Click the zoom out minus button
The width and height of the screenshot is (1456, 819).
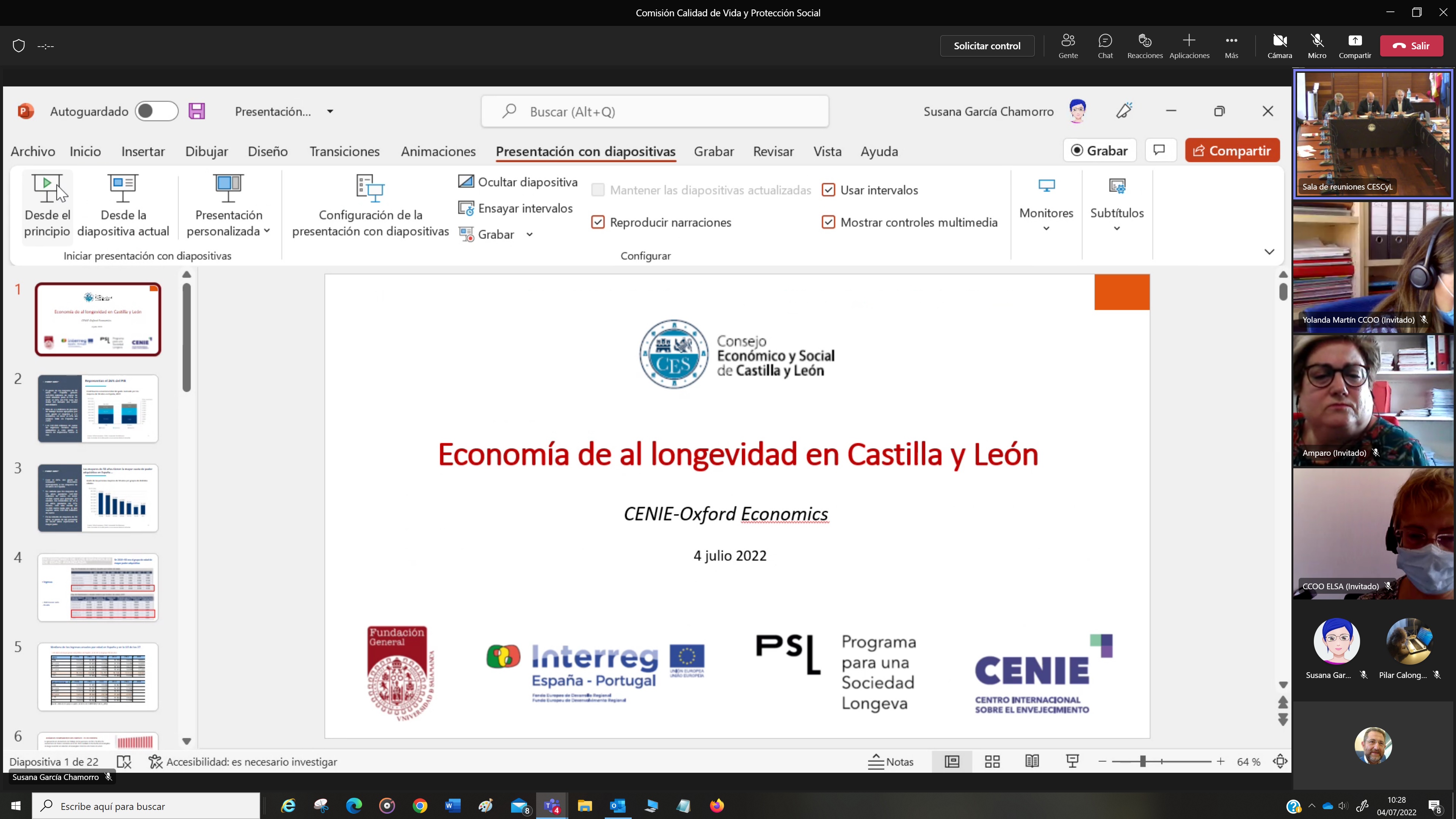(x=1102, y=762)
